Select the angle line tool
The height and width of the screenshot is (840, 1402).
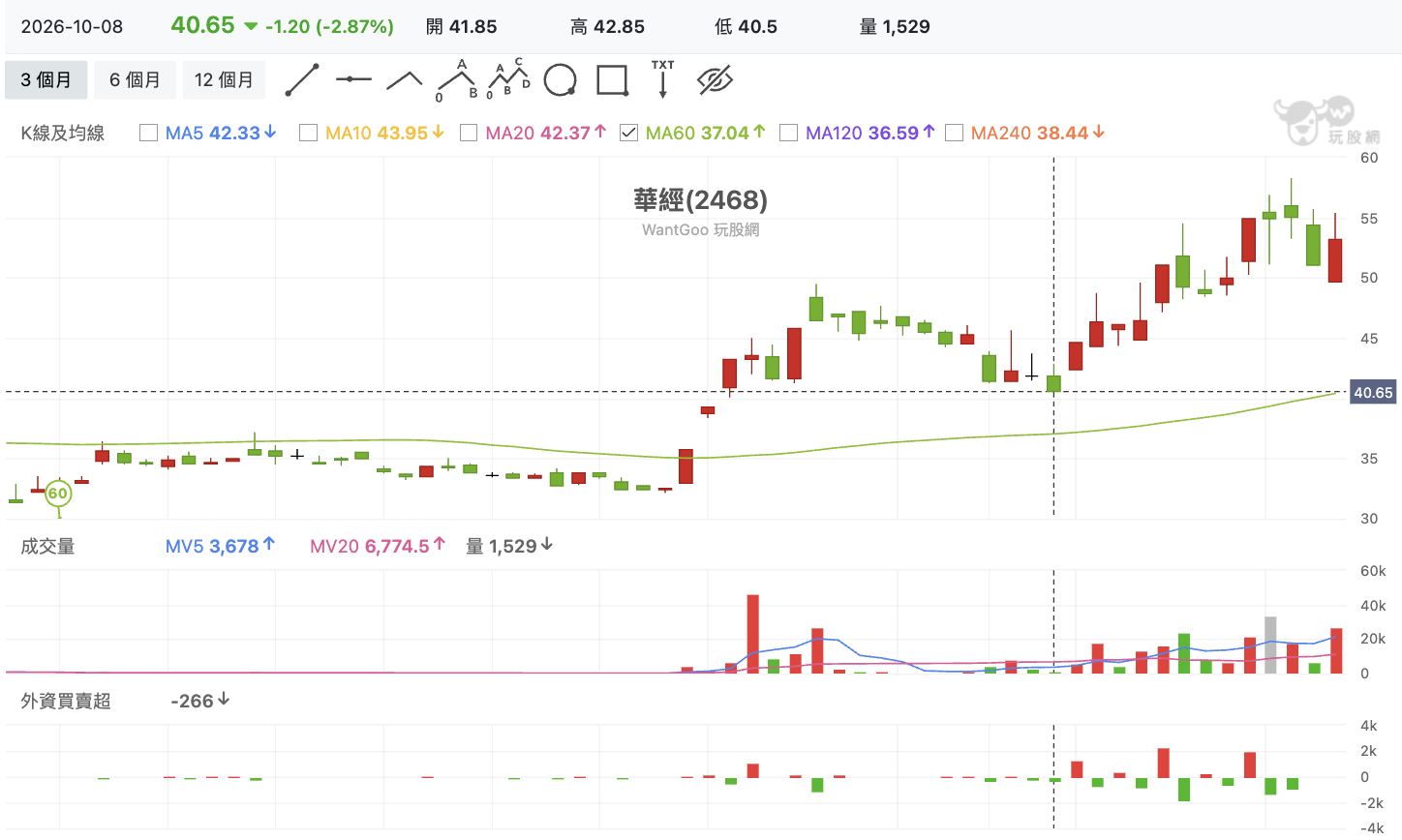coord(405,80)
